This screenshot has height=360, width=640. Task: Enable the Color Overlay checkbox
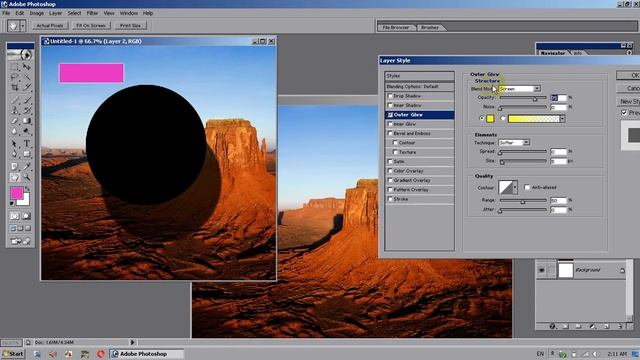(390, 171)
